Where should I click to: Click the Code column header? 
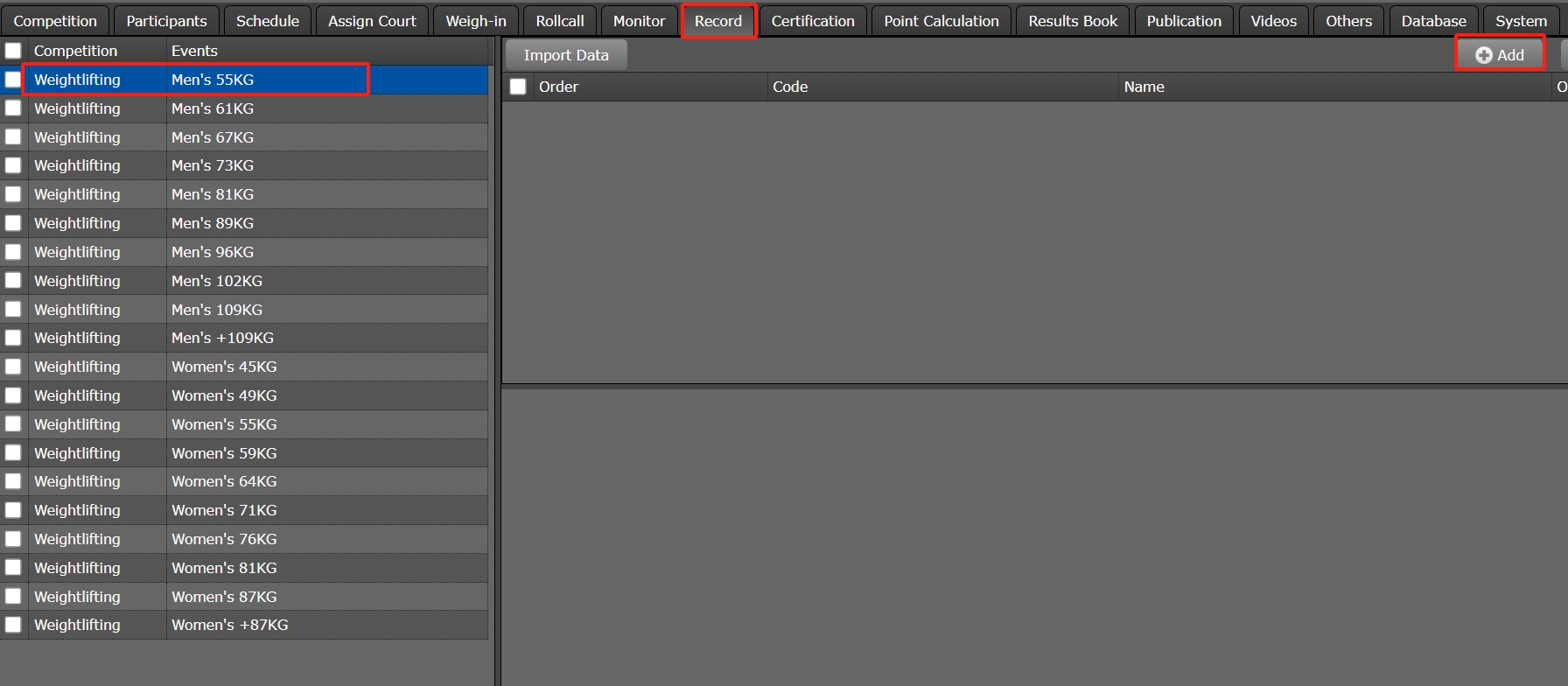(x=789, y=87)
